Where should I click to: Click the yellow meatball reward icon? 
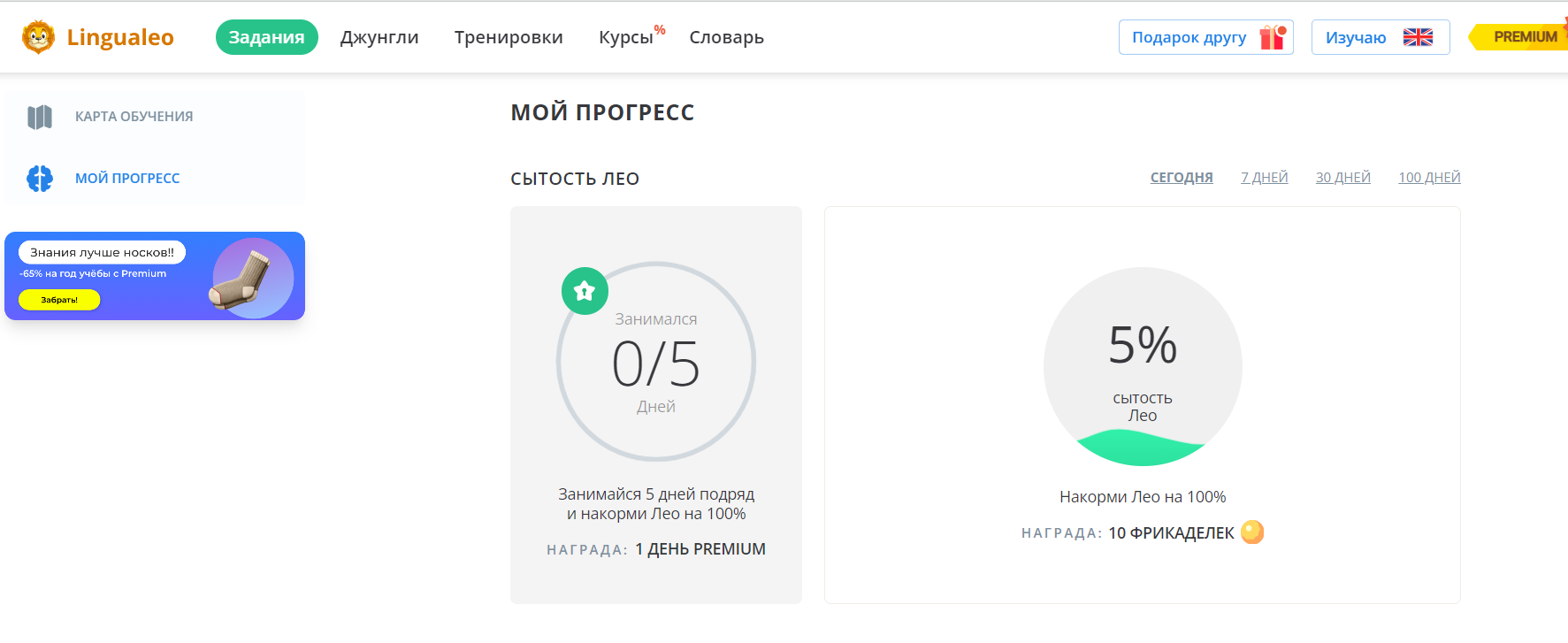pyautogui.click(x=1252, y=532)
